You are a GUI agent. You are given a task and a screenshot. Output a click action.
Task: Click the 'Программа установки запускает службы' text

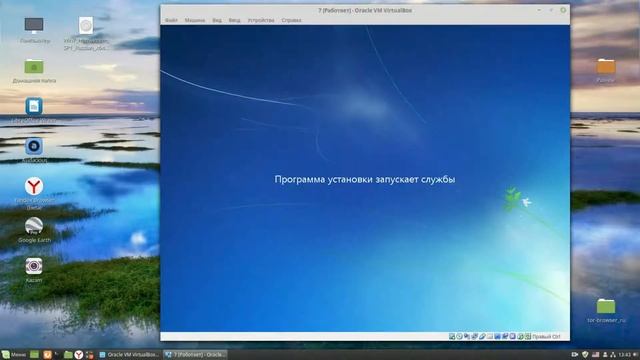(x=364, y=180)
